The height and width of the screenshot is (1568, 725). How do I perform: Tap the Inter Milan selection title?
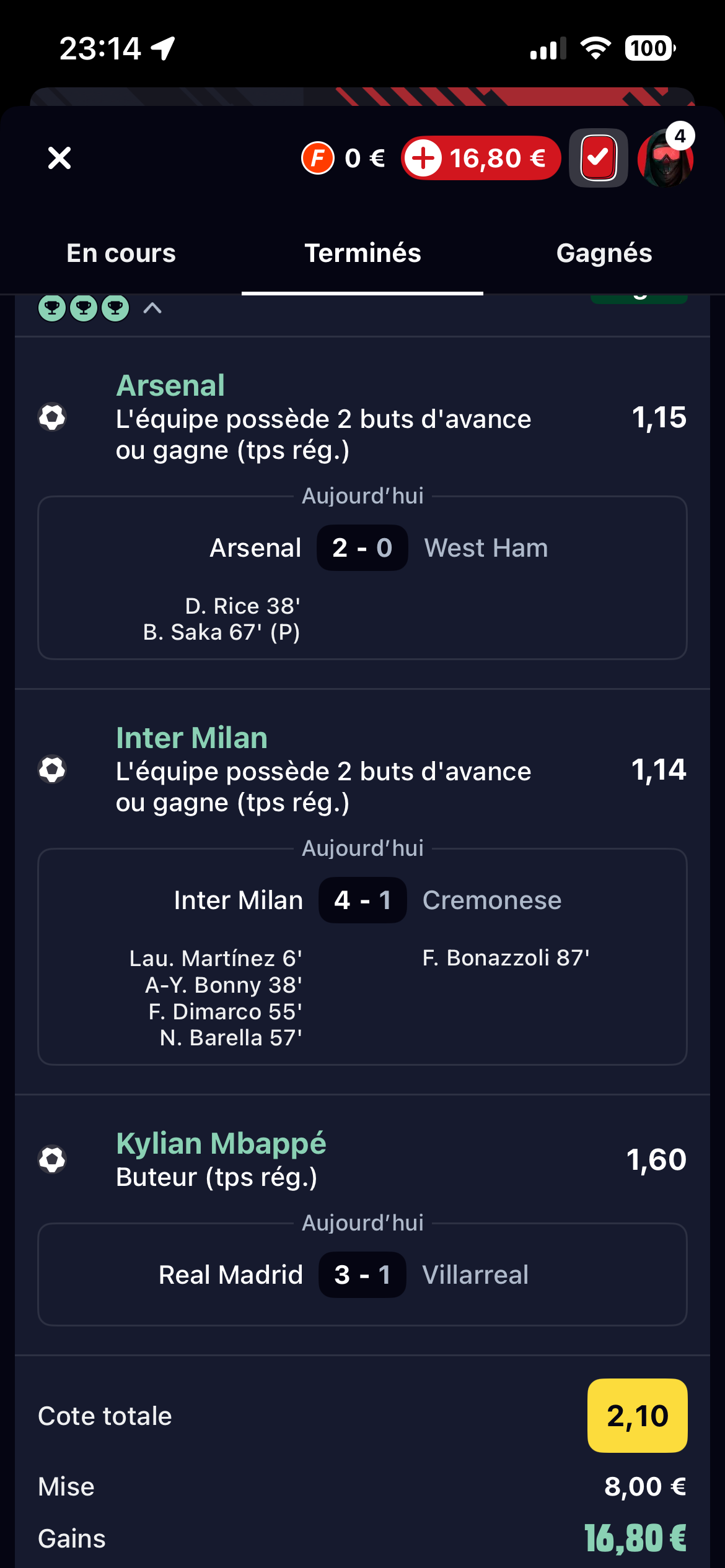pyautogui.click(x=191, y=738)
